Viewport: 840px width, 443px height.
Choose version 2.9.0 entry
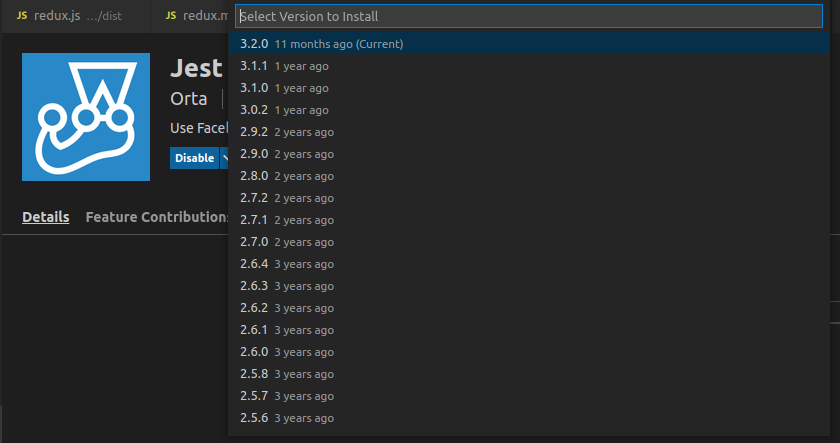click(529, 154)
